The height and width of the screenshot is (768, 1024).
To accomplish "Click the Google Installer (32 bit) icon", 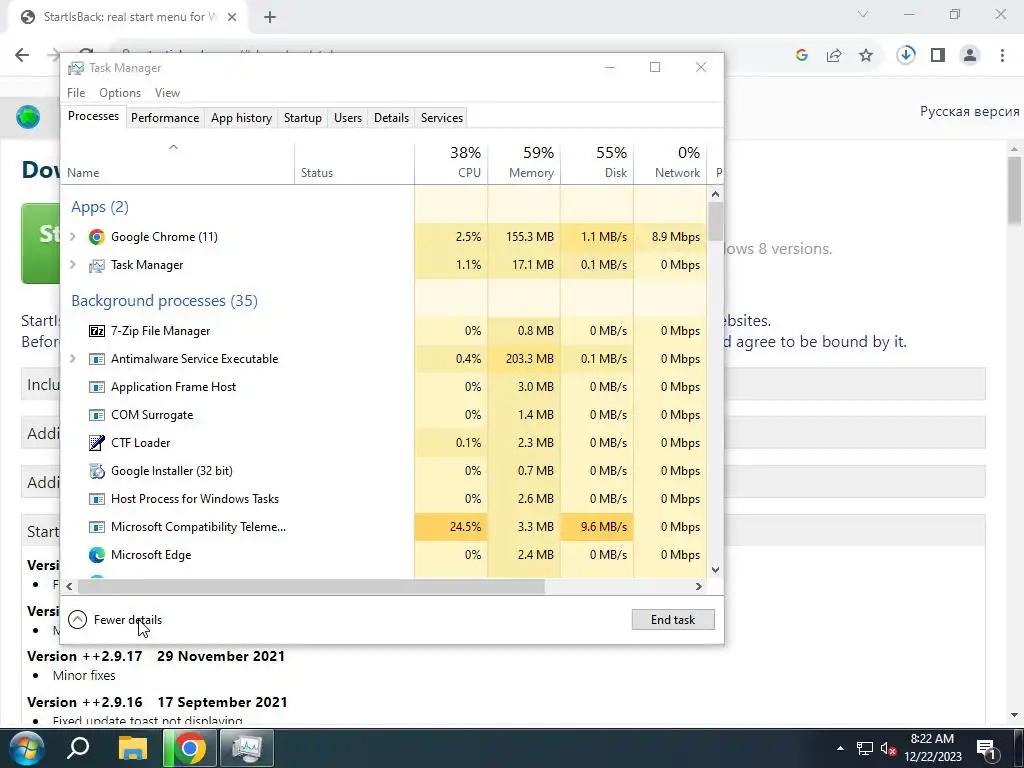I will click(97, 471).
